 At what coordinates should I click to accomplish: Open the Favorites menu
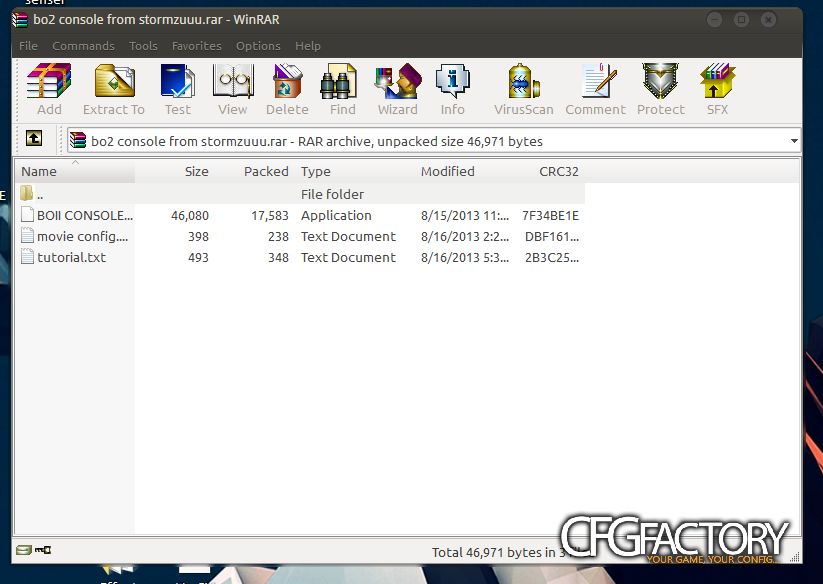coord(197,46)
